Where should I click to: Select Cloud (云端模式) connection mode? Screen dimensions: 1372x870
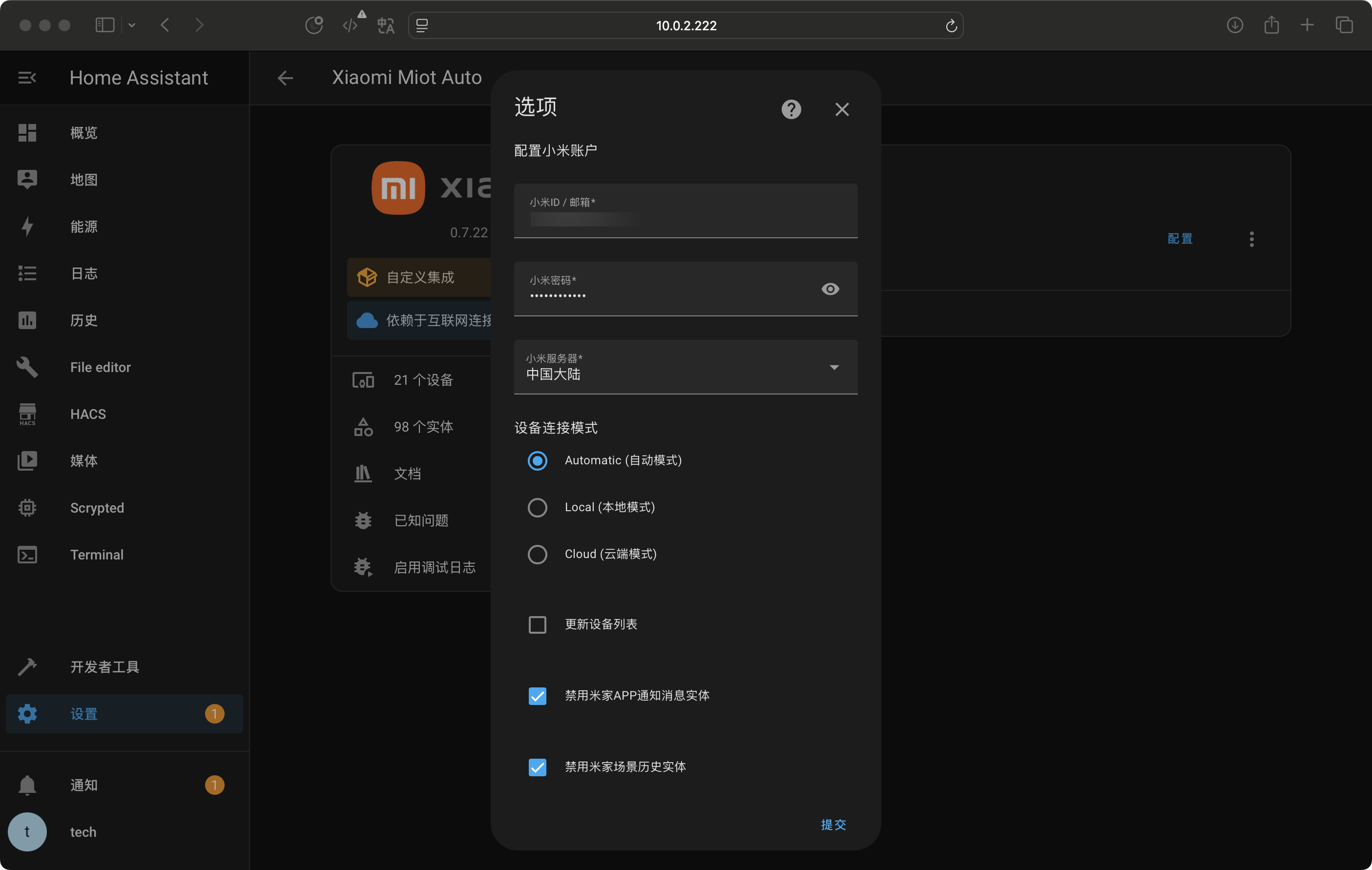click(537, 554)
